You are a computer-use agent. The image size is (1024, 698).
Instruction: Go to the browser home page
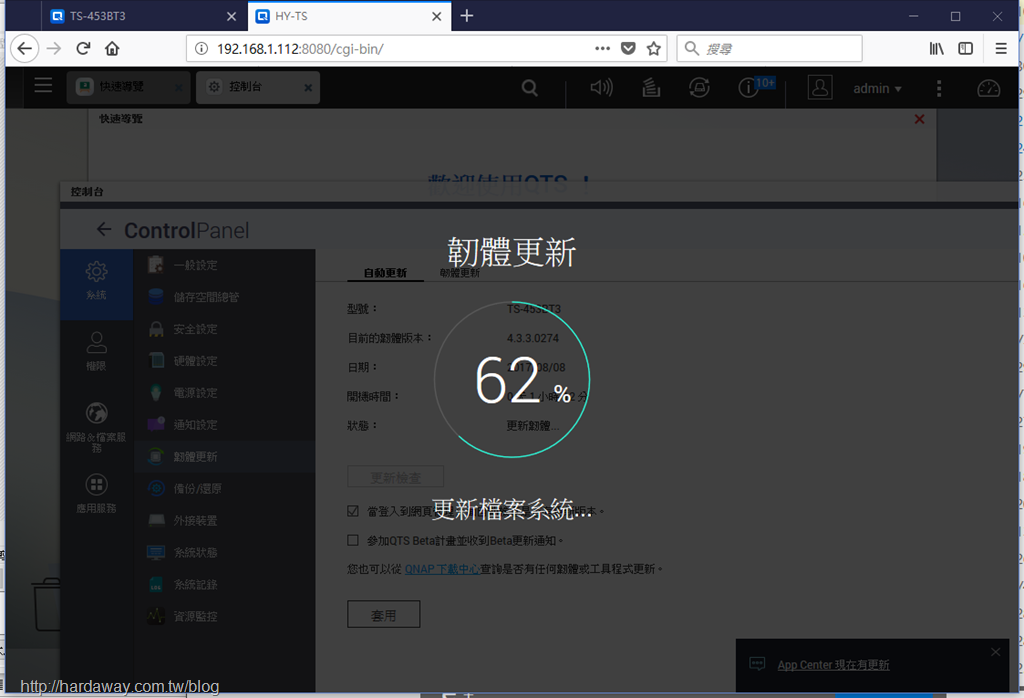tap(112, 48)
